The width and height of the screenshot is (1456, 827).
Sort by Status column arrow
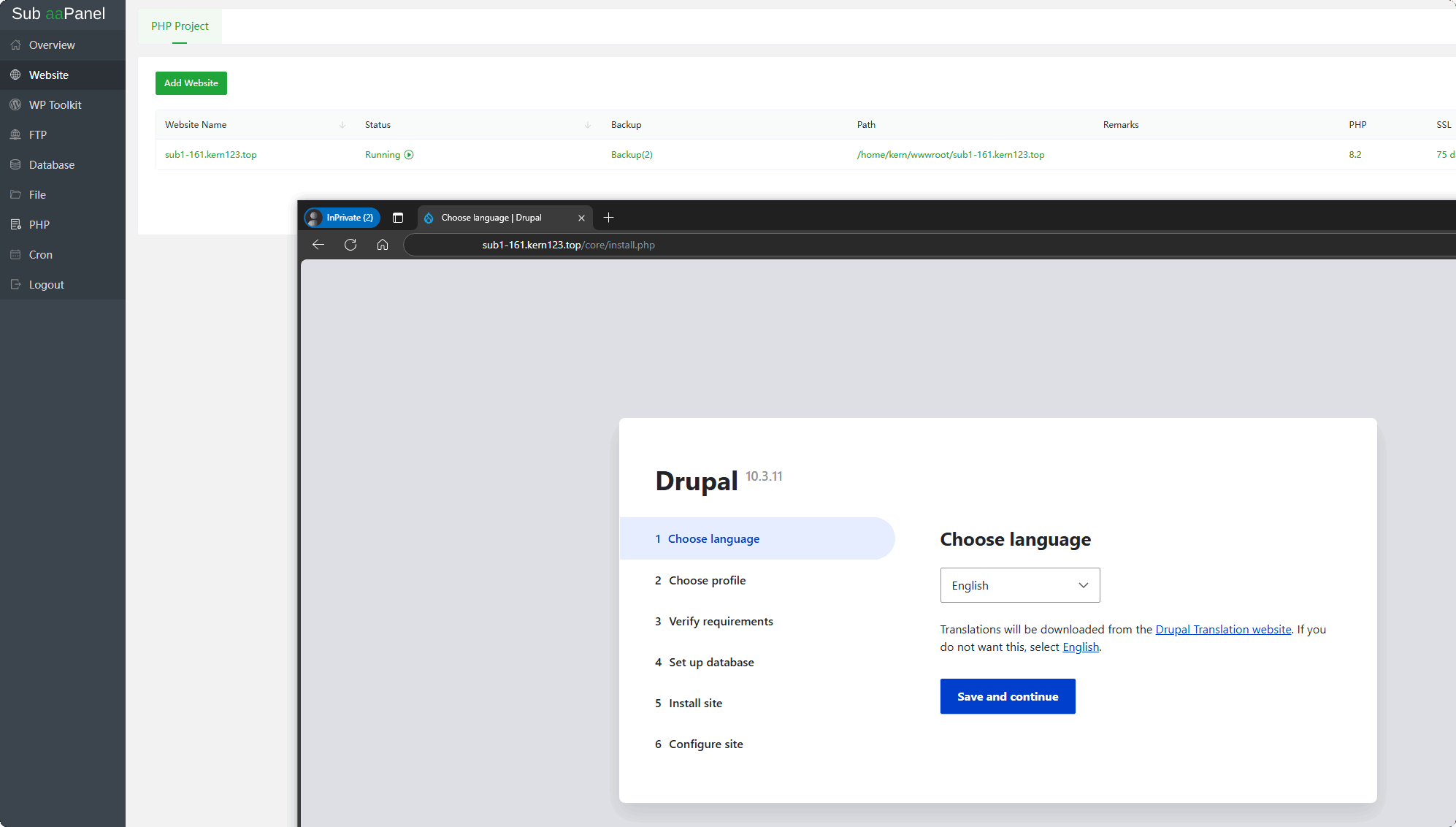(x=588, y=125)
